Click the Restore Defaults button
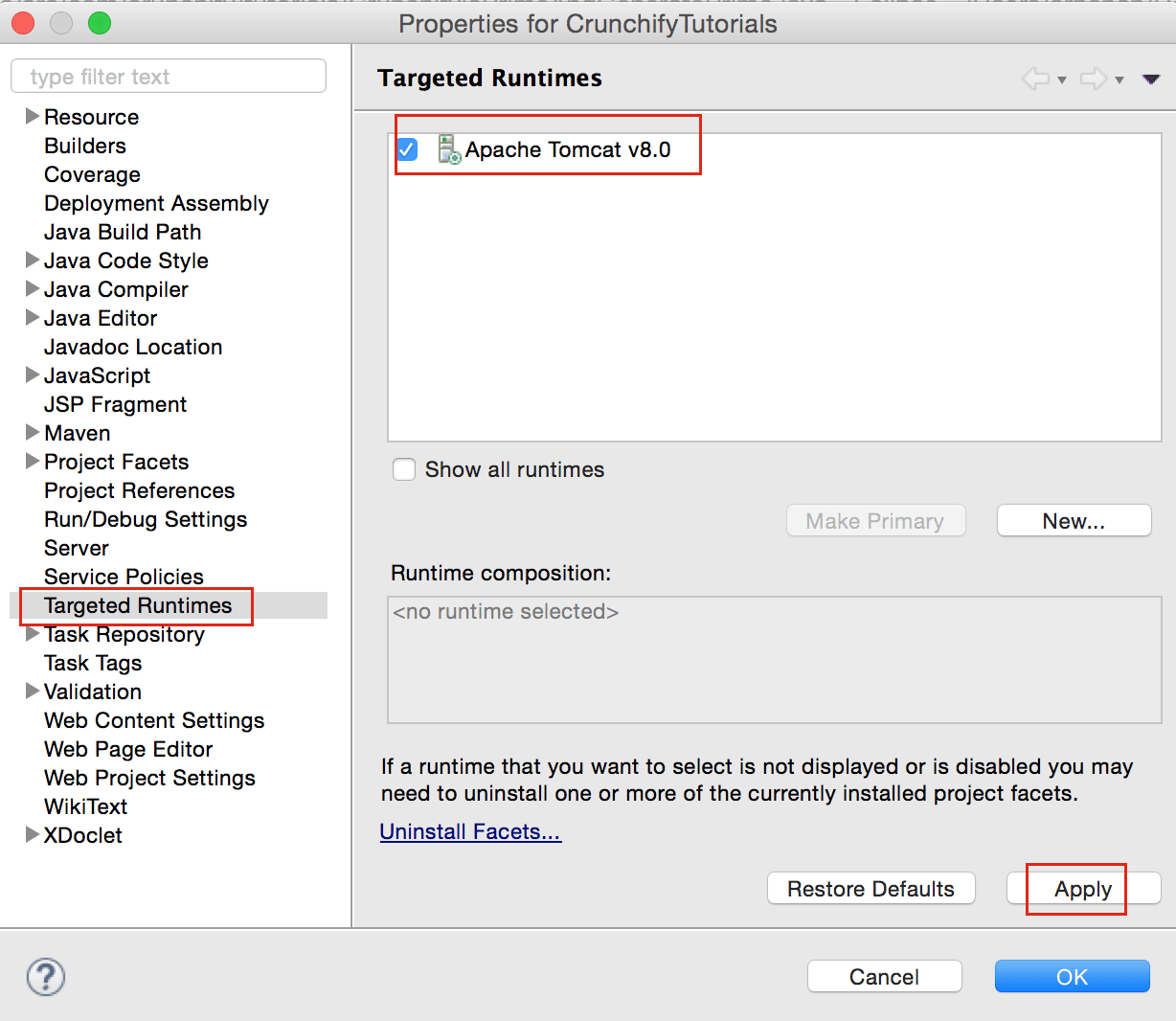1176x1021 pixels. pos(871,889)
